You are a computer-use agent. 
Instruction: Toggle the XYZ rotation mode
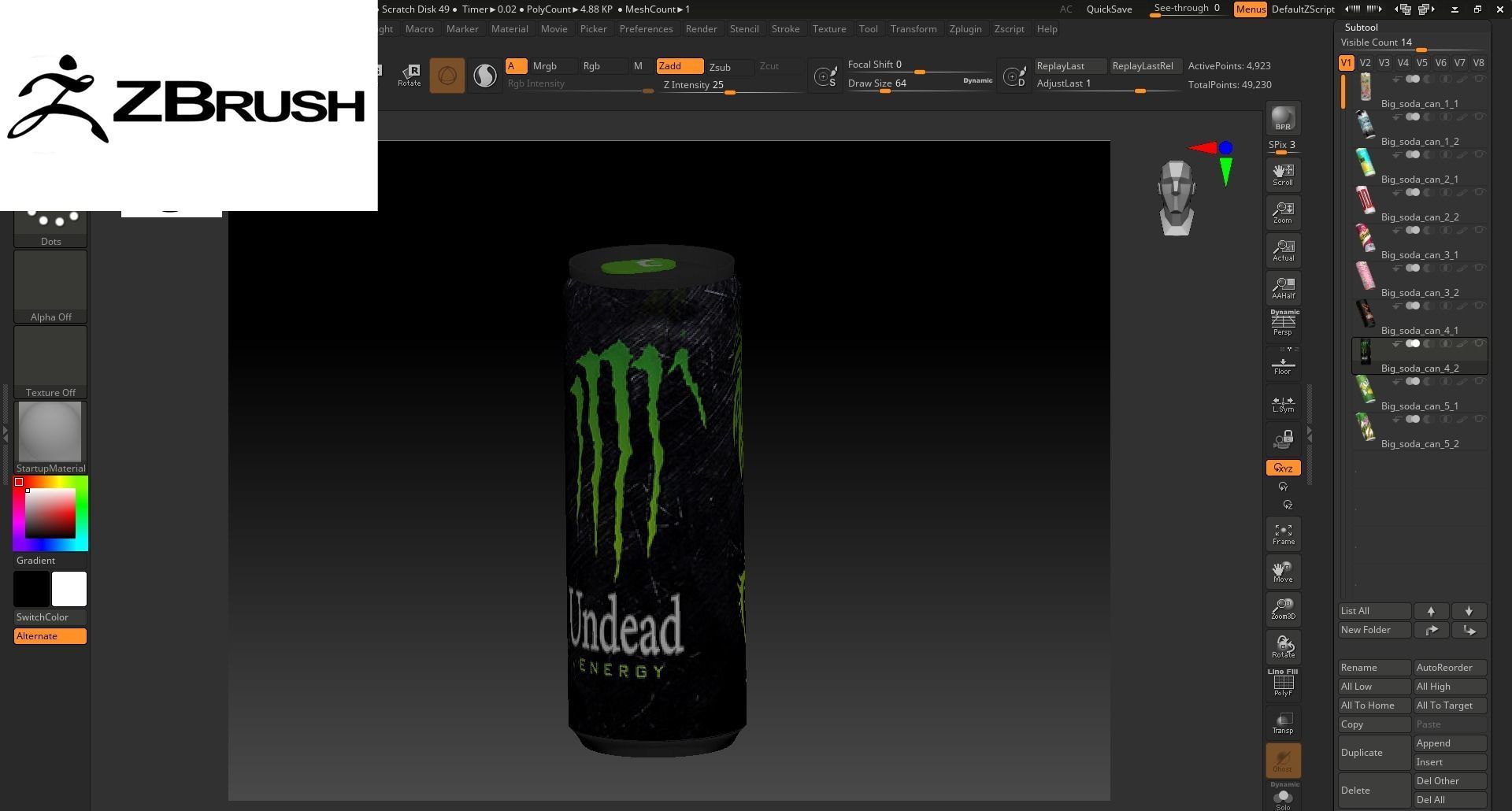point(1283,468)
